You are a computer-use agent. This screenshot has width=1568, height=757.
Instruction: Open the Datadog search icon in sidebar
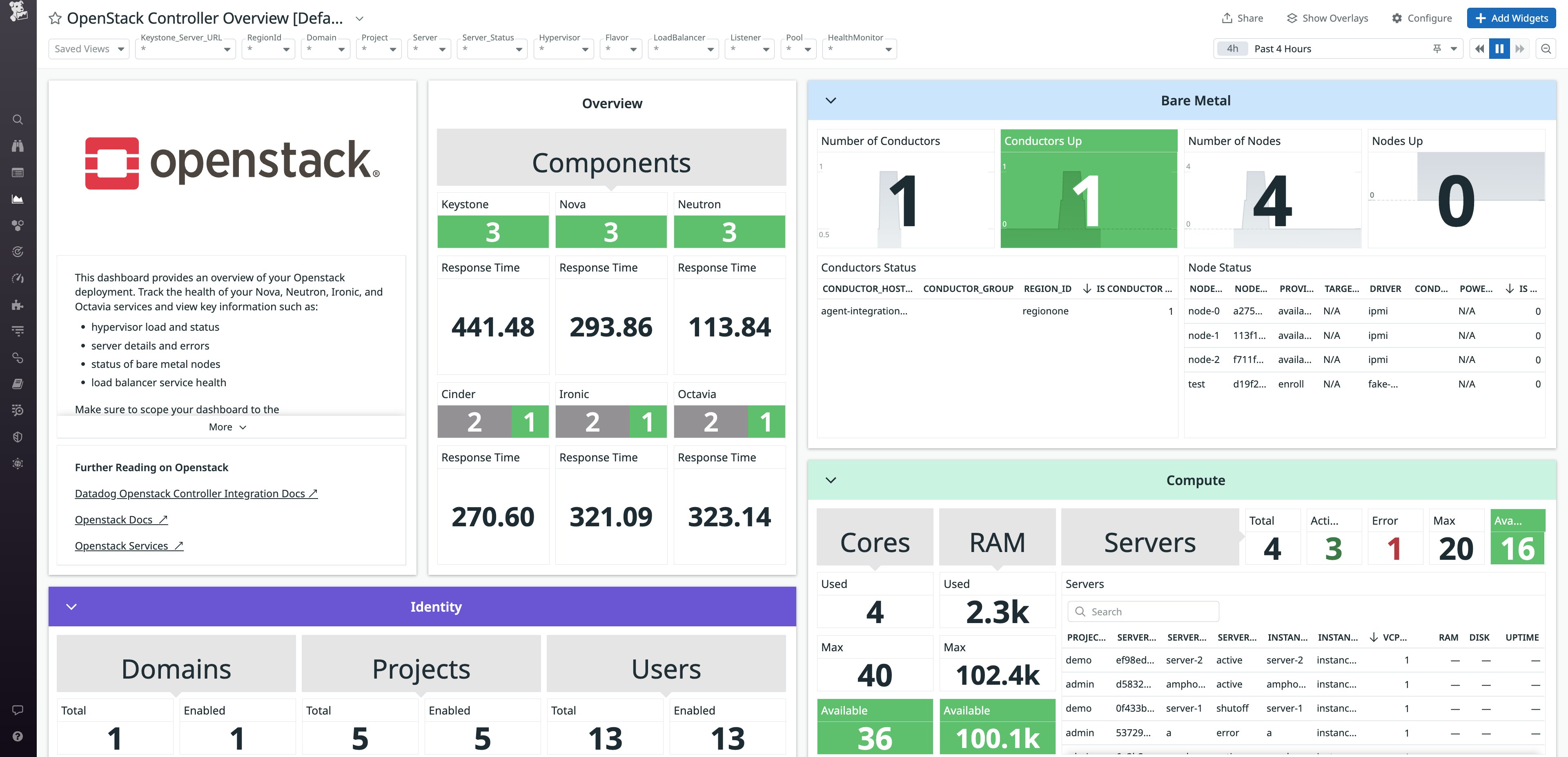[18, 119]
